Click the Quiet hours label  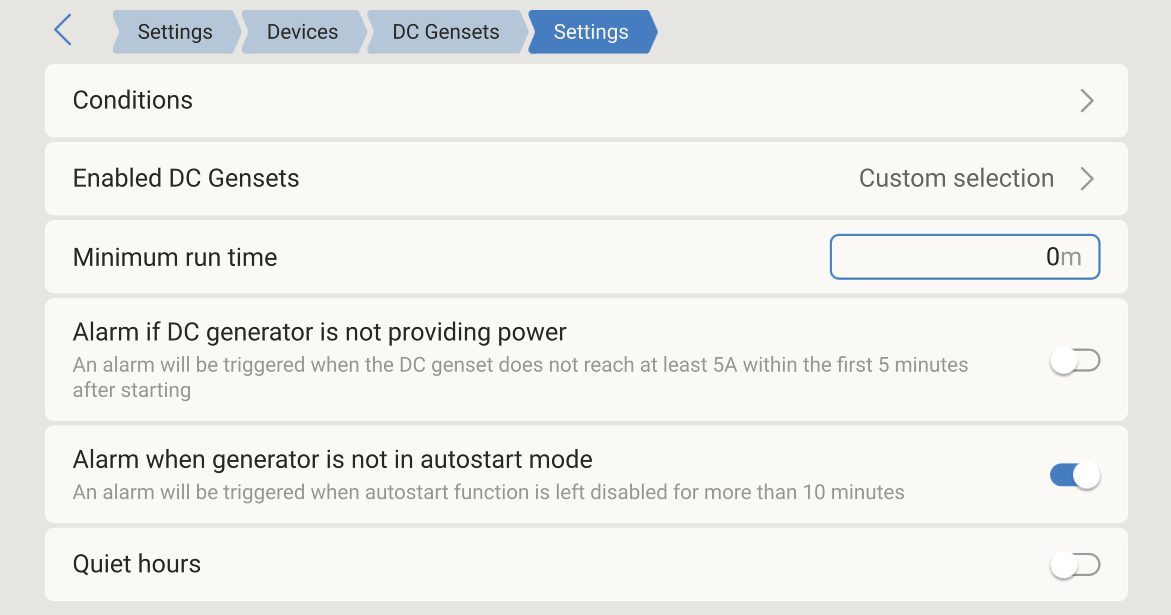137,564
